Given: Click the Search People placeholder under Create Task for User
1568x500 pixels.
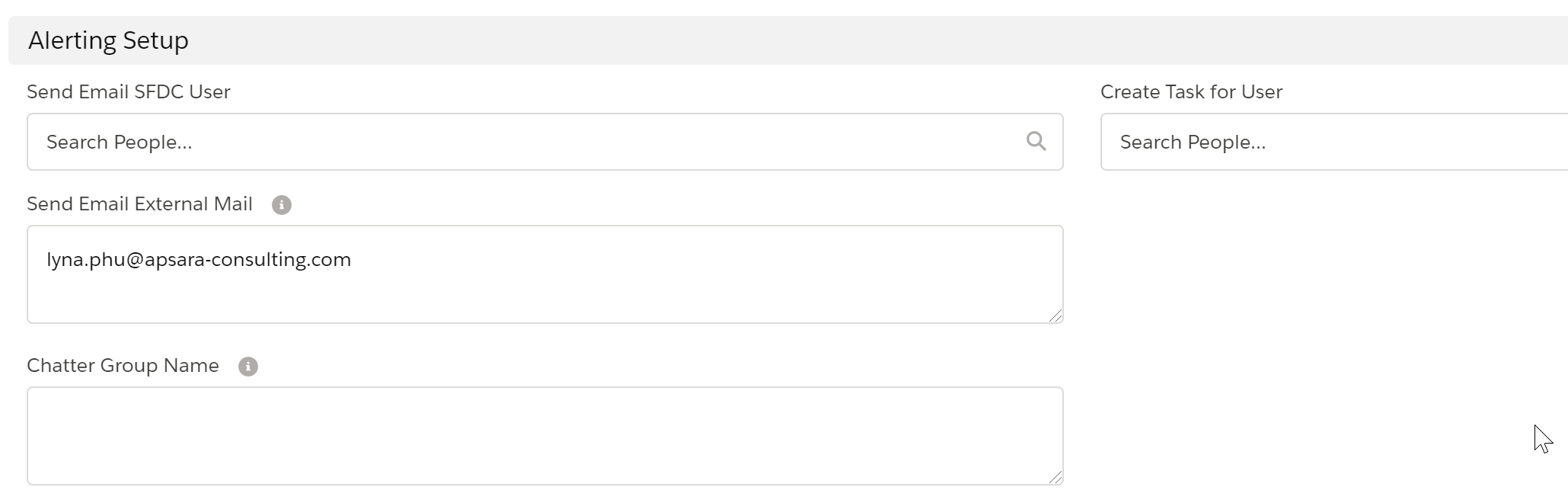Looking at the screenshot, I should pyautogui.click(x=1193, y=143).
